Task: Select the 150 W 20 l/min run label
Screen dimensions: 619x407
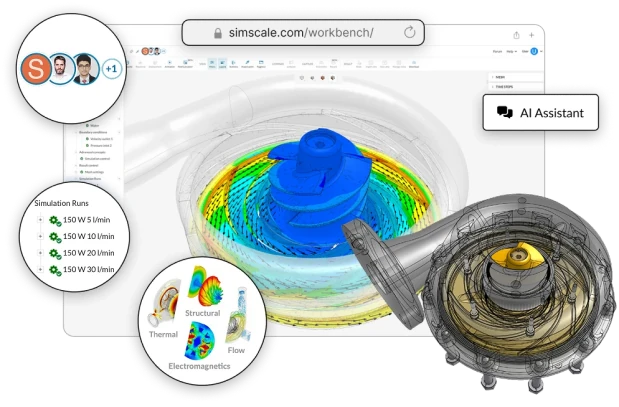Action: pyautogui.click(x=88, y=253)
